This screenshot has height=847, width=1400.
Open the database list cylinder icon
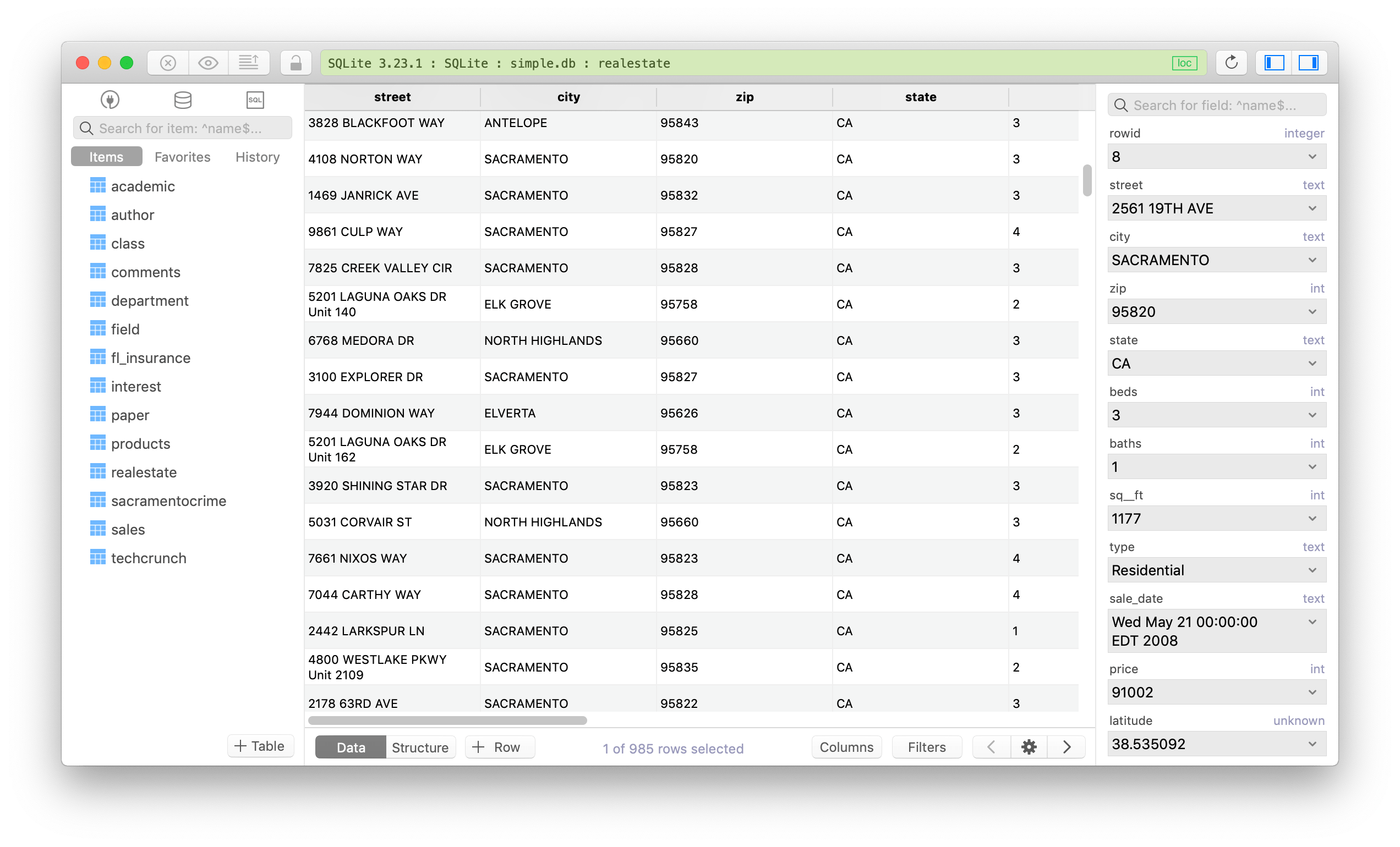coord(182,100)
